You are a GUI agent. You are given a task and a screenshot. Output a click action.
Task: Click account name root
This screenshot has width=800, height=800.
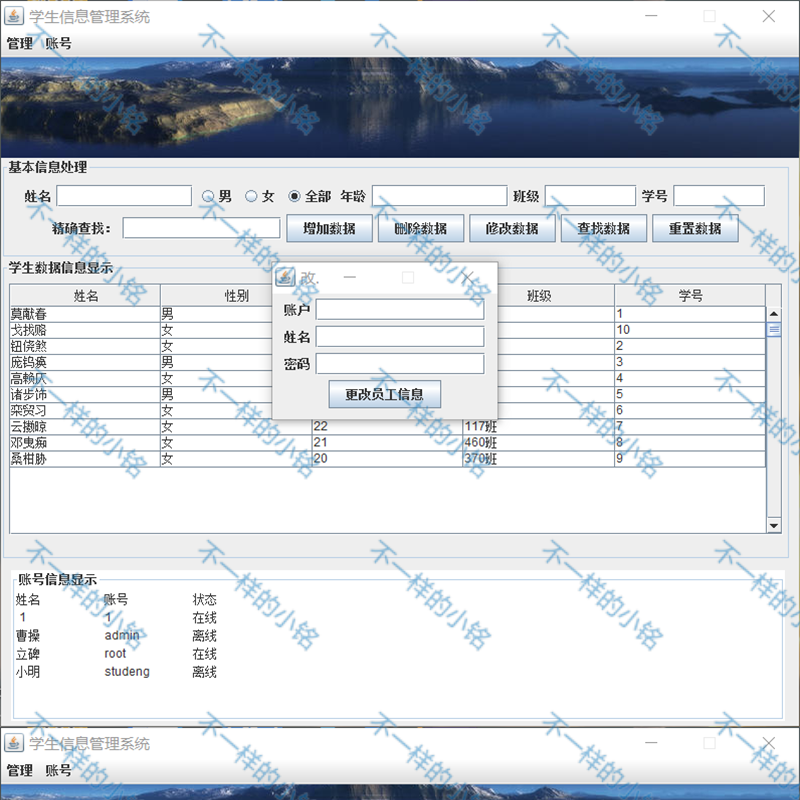point(115,654)
